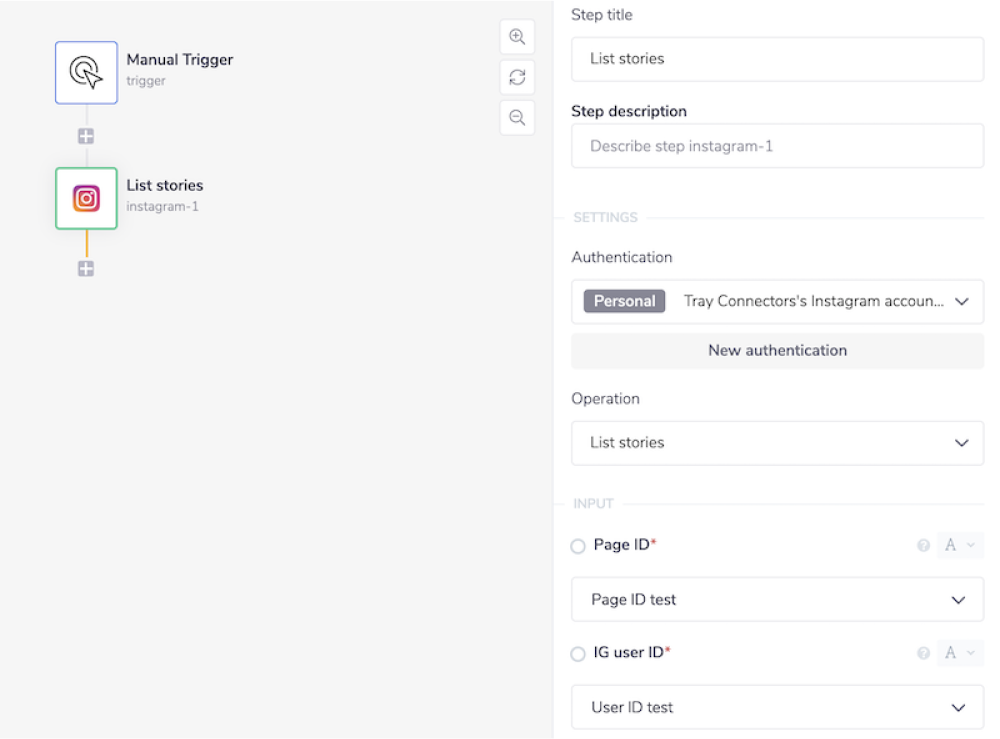
Task: Click the Step title text field
Action: (777, 59)
